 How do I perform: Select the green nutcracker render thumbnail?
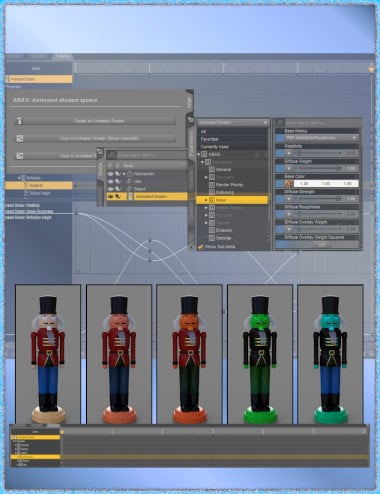pyautogui.click(x=260, y=354)
